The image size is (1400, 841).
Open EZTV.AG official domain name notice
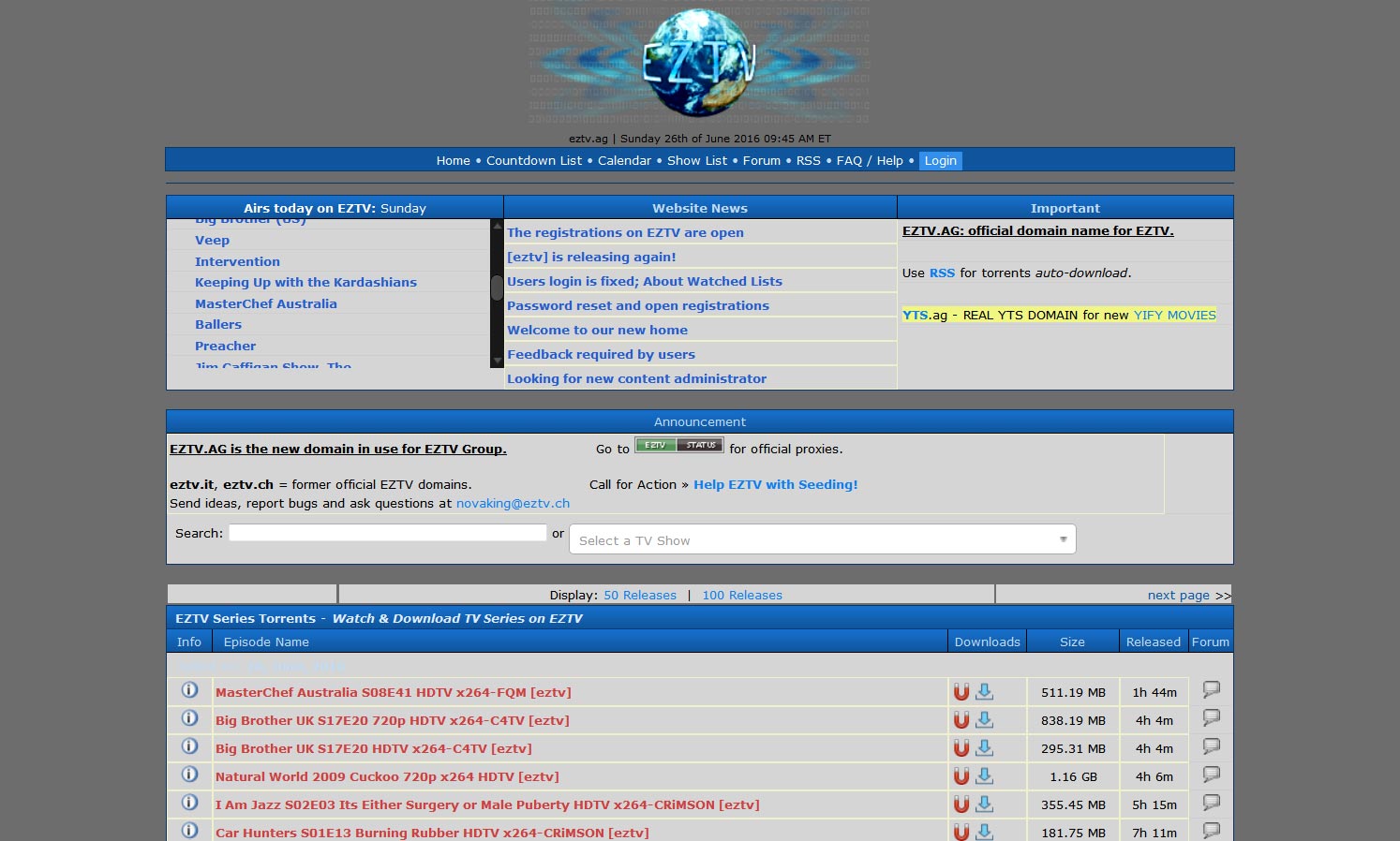[1038, 230]
